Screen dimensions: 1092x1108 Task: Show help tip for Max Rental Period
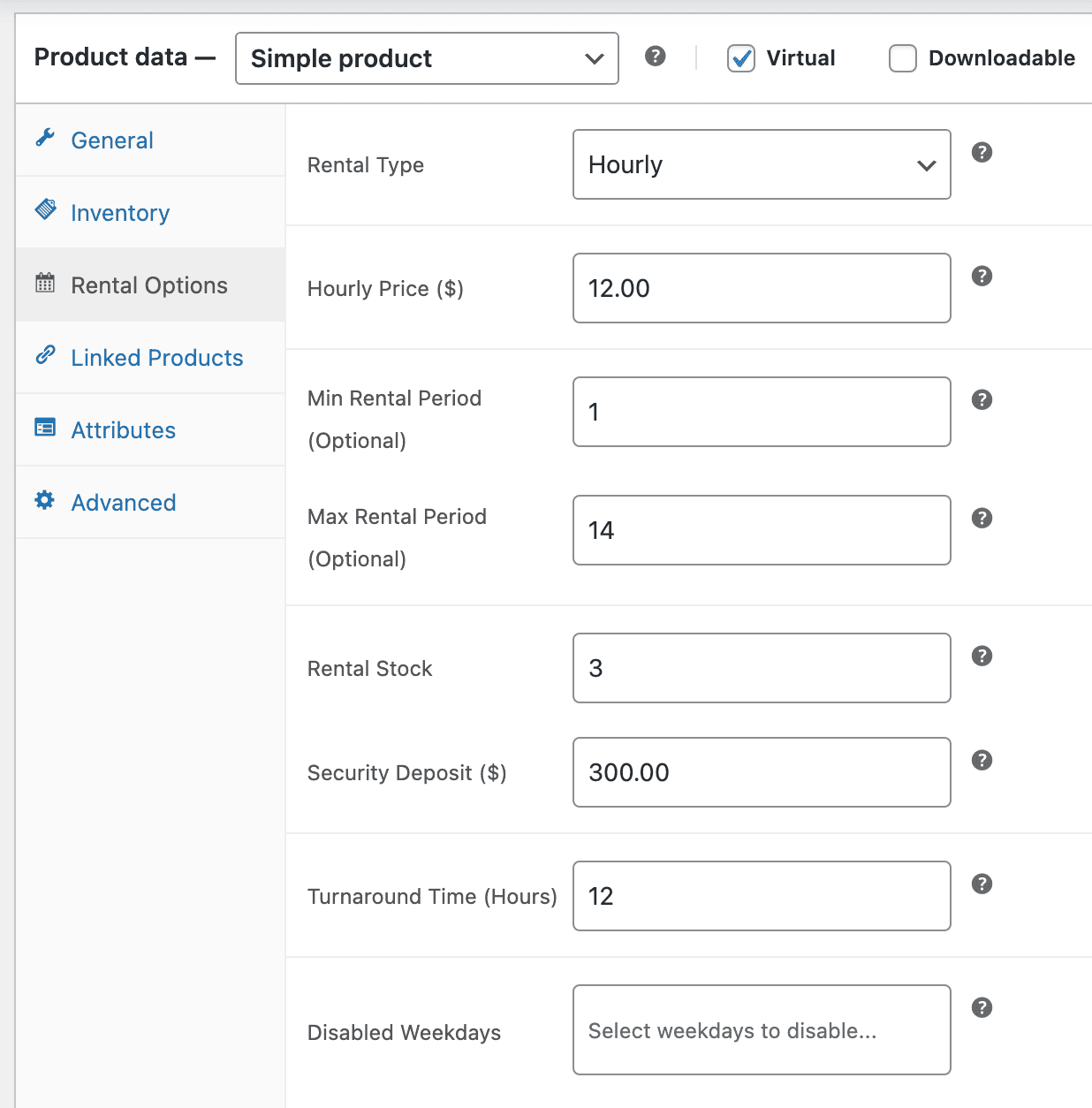point(982,518)
